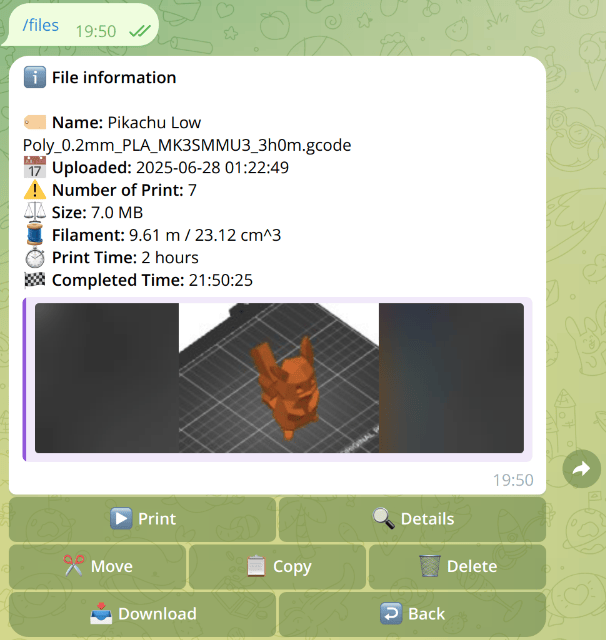Click the completed time 21:50:25

tap(221, 280)
